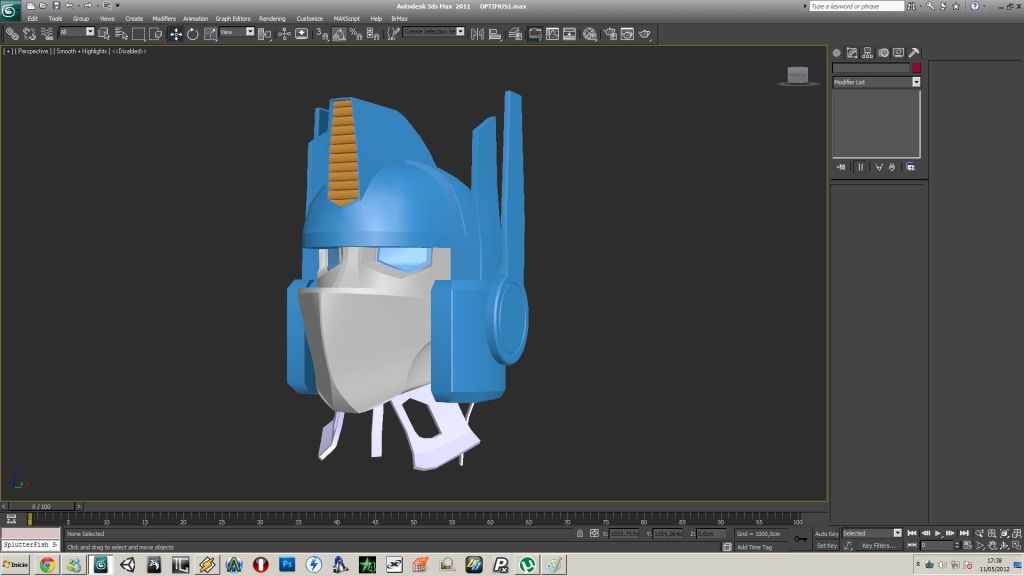
Task: Activate the Select and Rotate tool
Action: [193, 34]
